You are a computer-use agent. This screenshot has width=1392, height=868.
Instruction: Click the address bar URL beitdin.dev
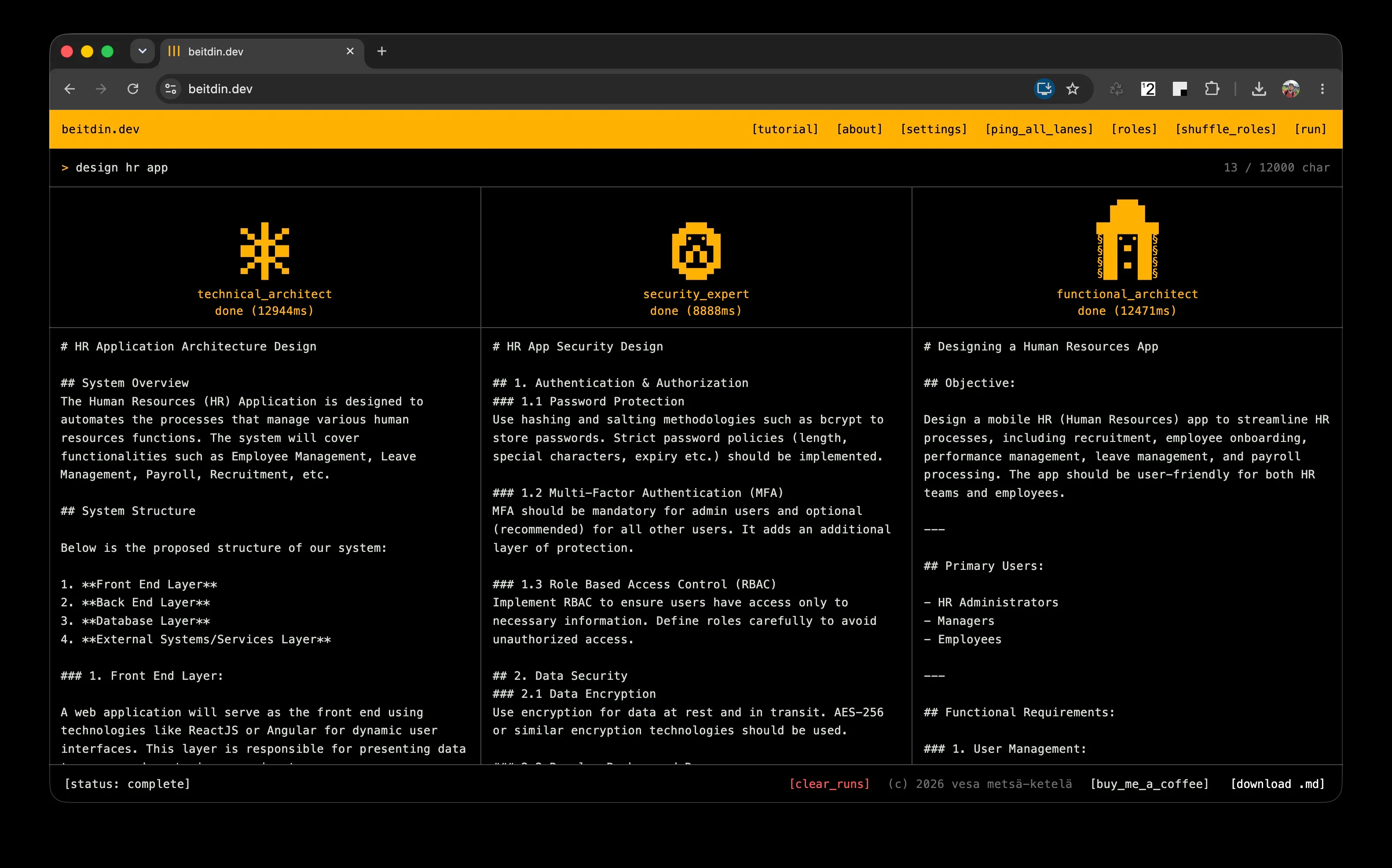point(220,89)
